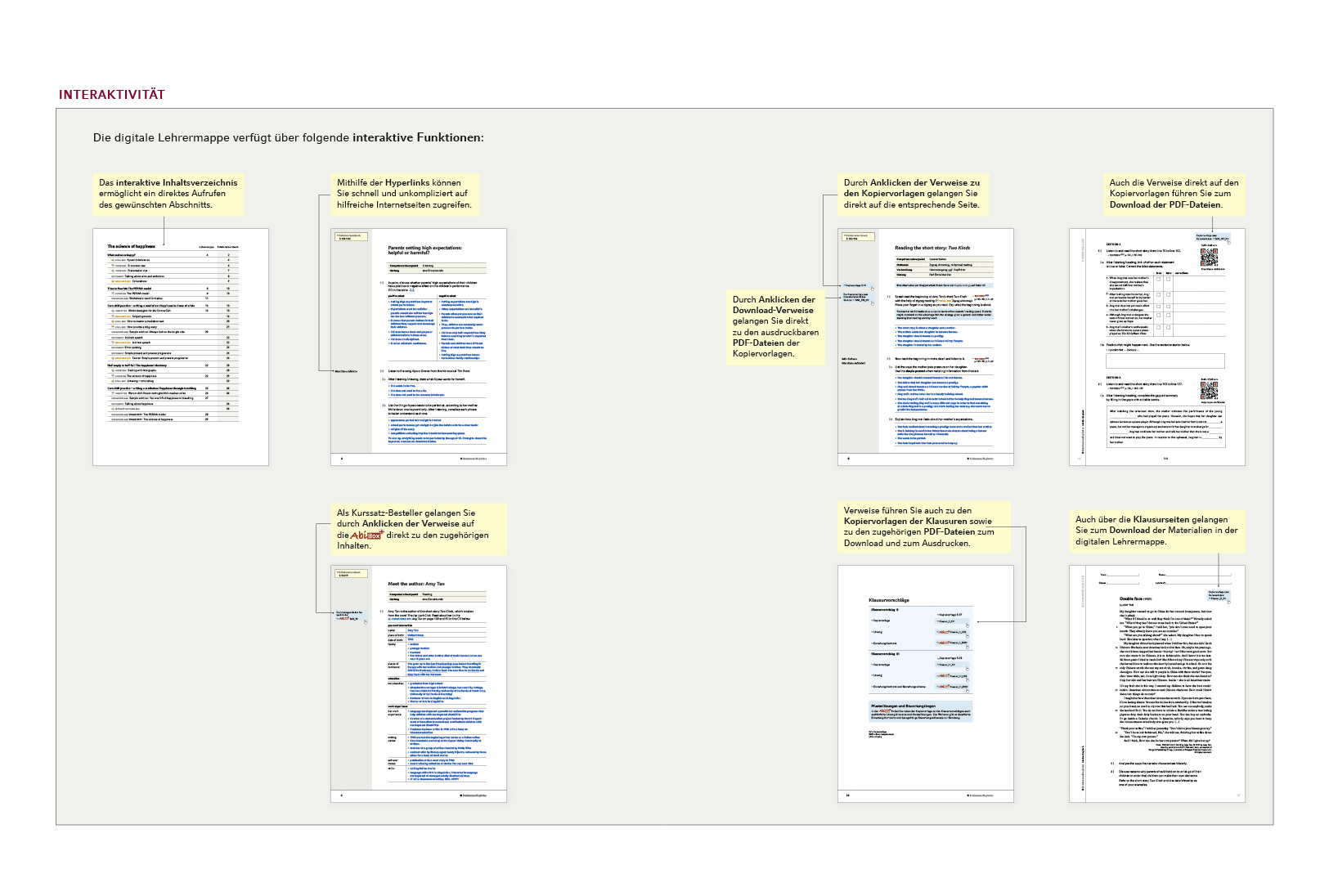
Task: Open the 'Meet the author: Amy Tan' page thumbnail
Action: pyautogui.click(x=418, y=683)
